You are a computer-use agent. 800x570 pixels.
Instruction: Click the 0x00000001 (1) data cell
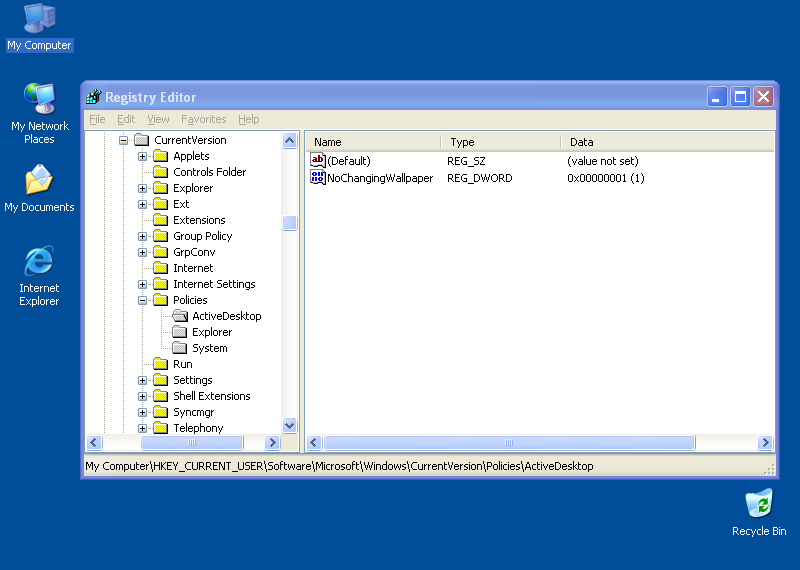[x=606, y=178]
